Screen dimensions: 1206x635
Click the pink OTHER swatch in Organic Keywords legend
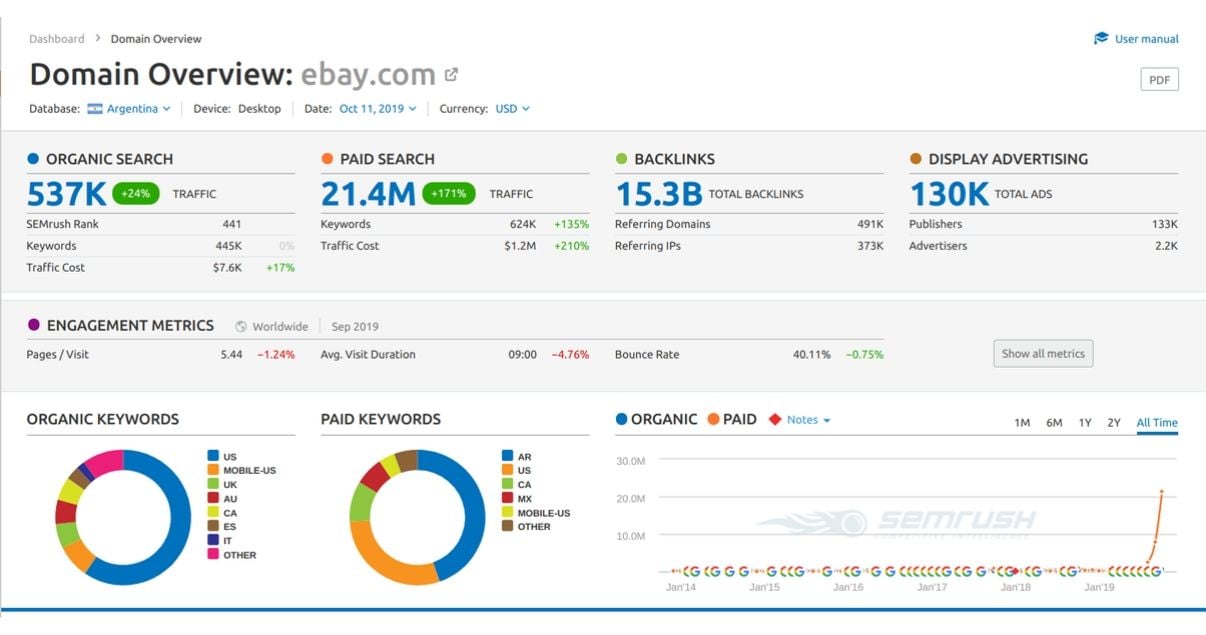(213, 554)
